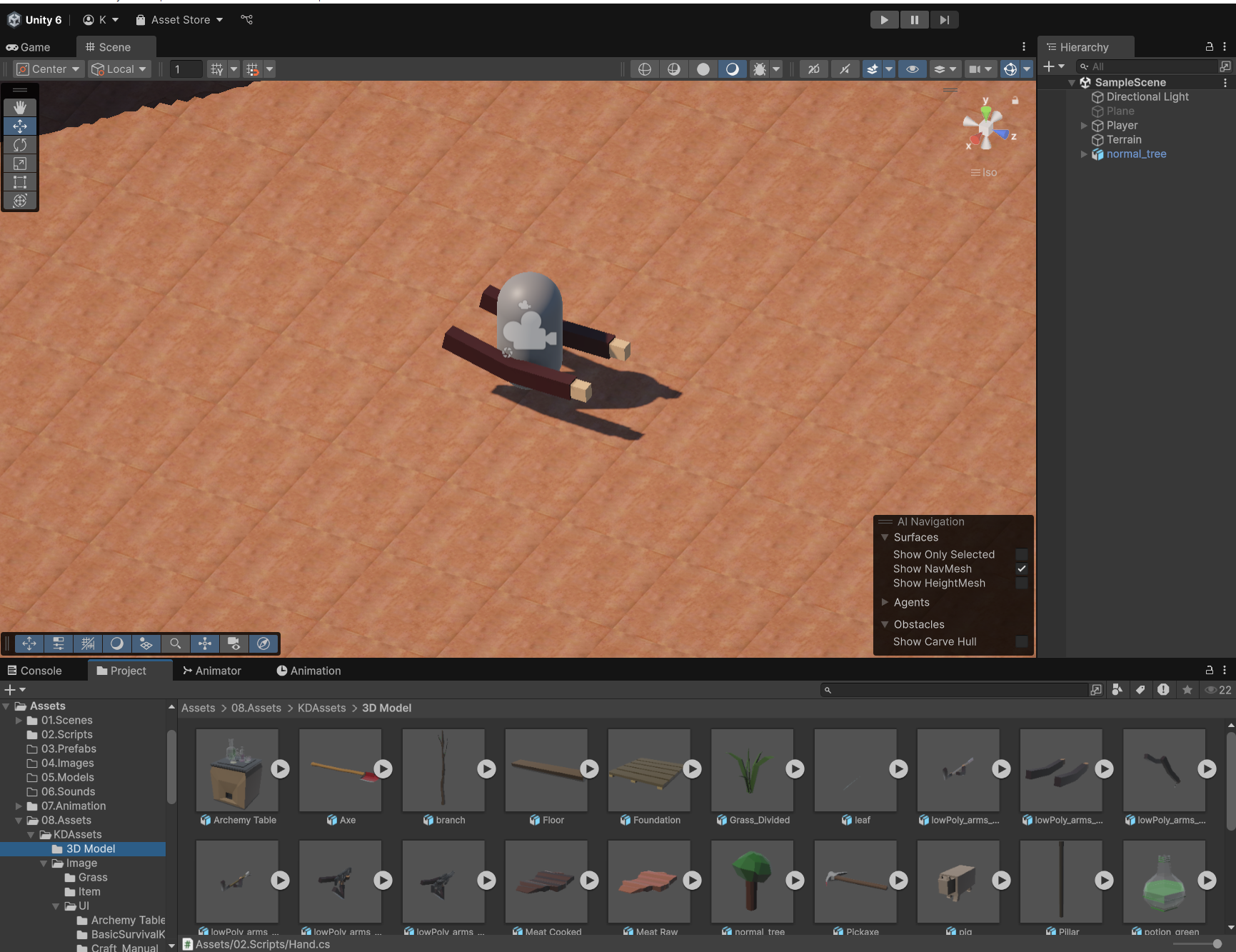This screenshot has width=1236, height=952.
Task: Open the Center pivot dropdown
Action: 47,69
